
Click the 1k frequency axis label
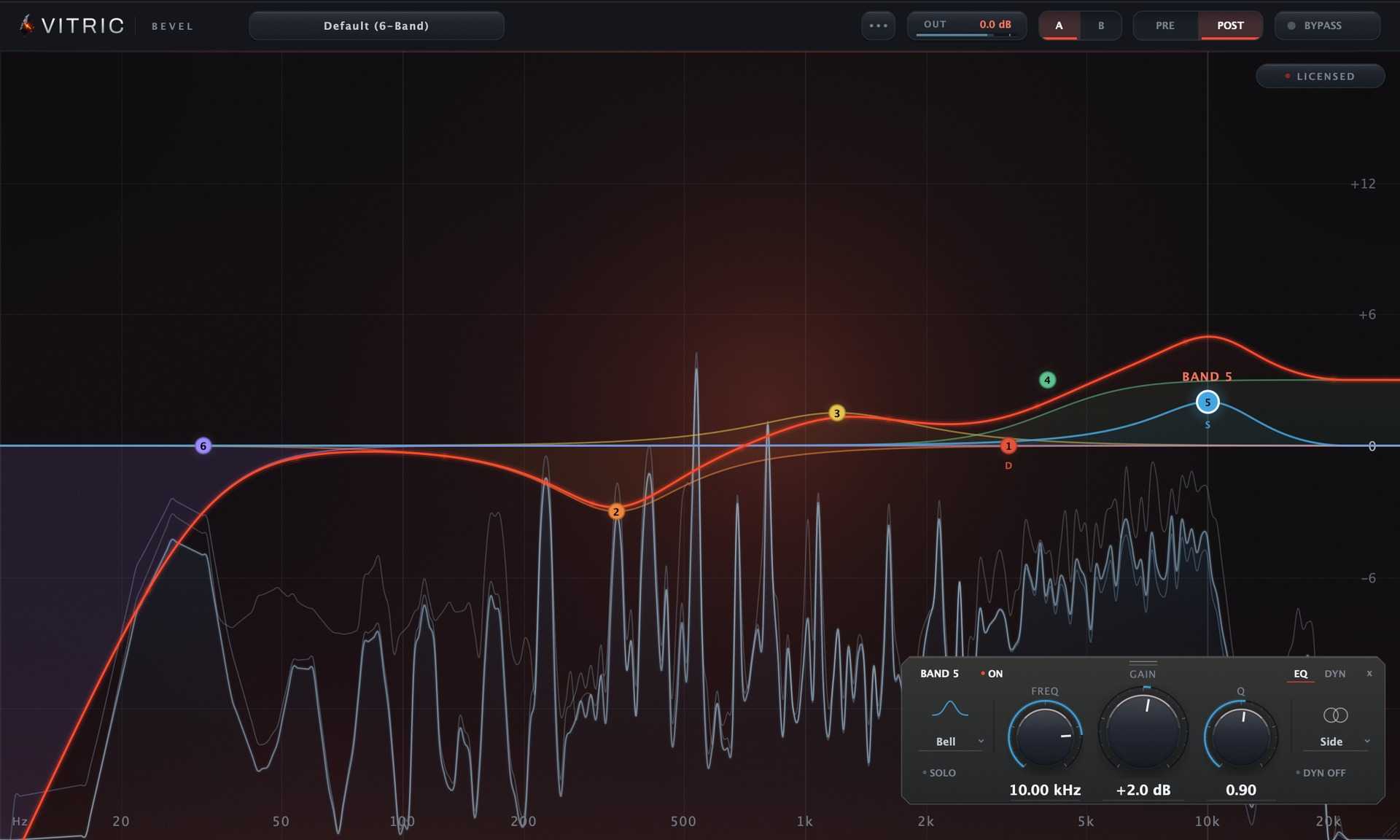click(804, 821)
